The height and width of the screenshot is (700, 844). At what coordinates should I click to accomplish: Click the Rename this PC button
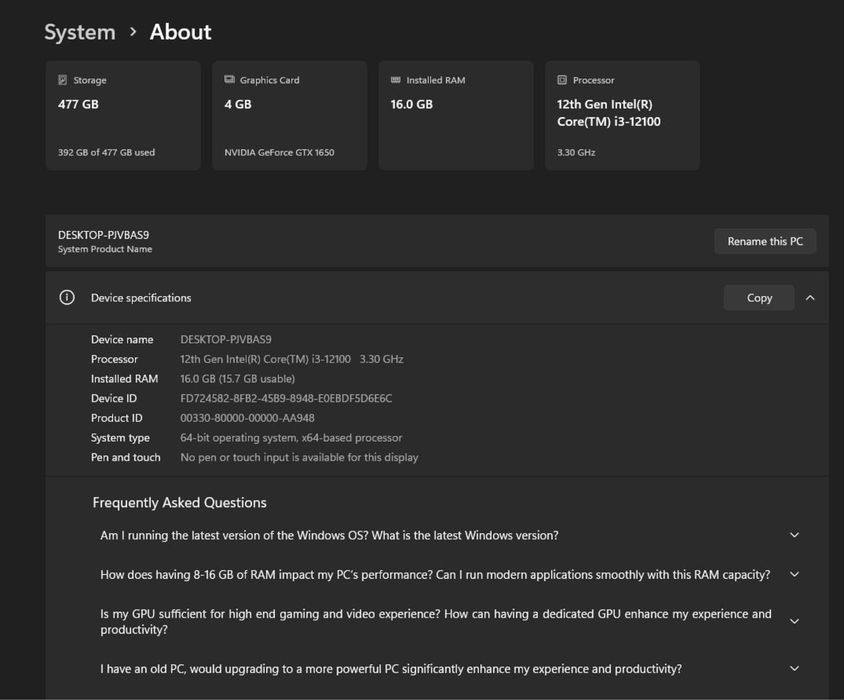point(765,241)
